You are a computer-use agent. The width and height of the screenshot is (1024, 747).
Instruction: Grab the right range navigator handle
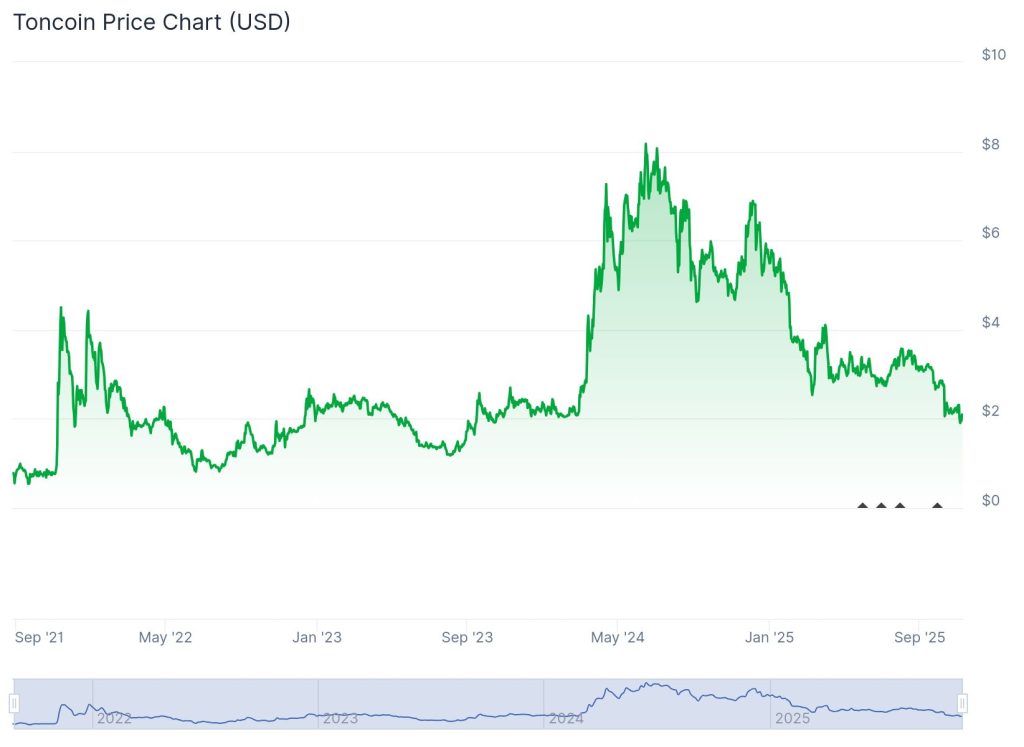pos(962,703)
